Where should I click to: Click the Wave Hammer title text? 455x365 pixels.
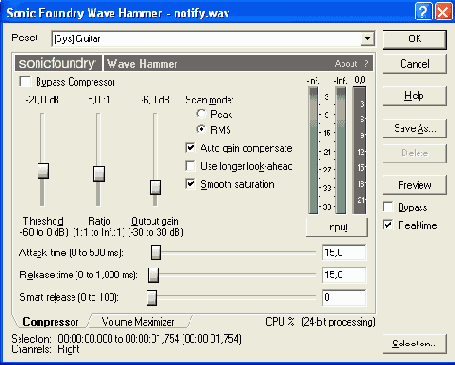[142, 64]
